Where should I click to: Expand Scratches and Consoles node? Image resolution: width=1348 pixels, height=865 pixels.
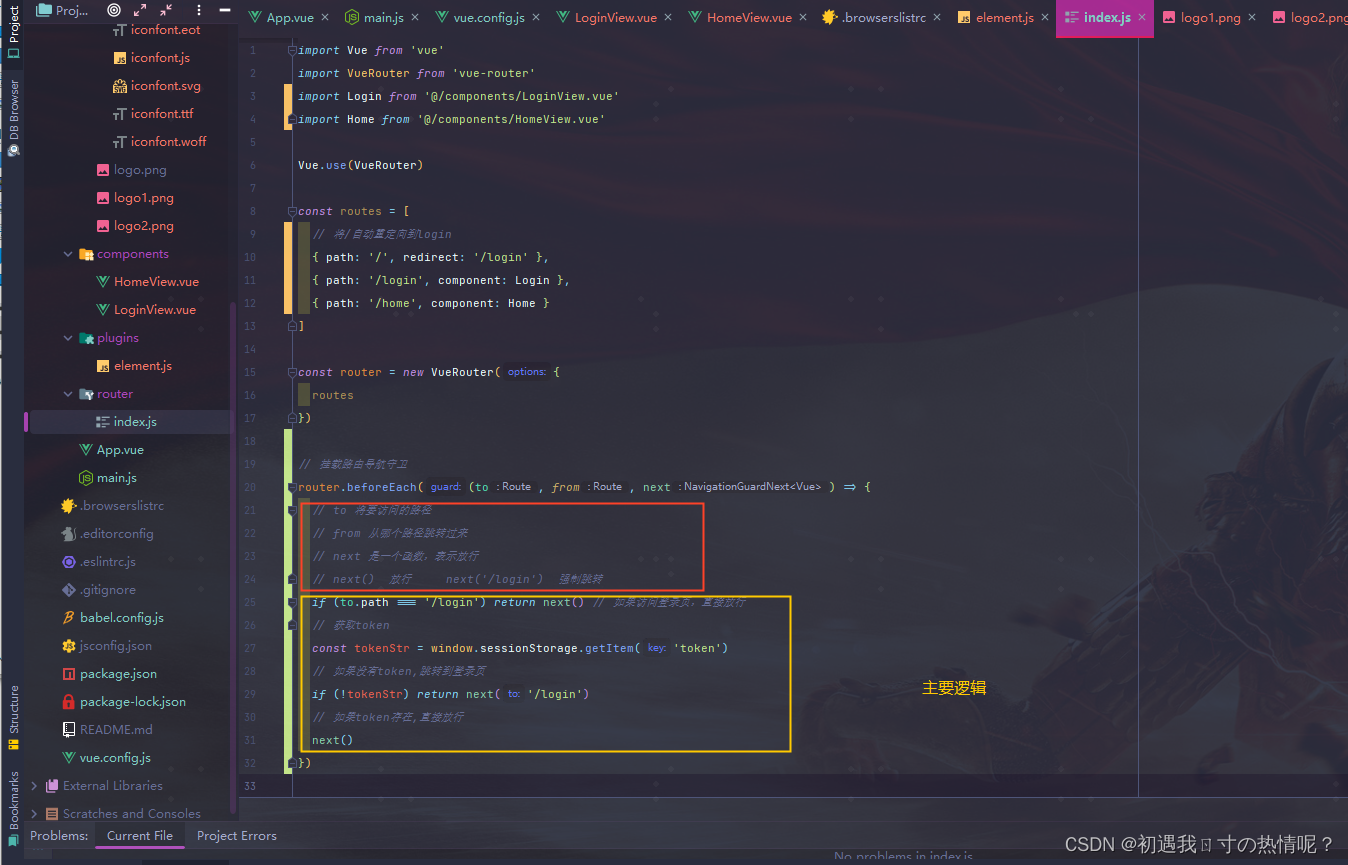click(35, 814)
